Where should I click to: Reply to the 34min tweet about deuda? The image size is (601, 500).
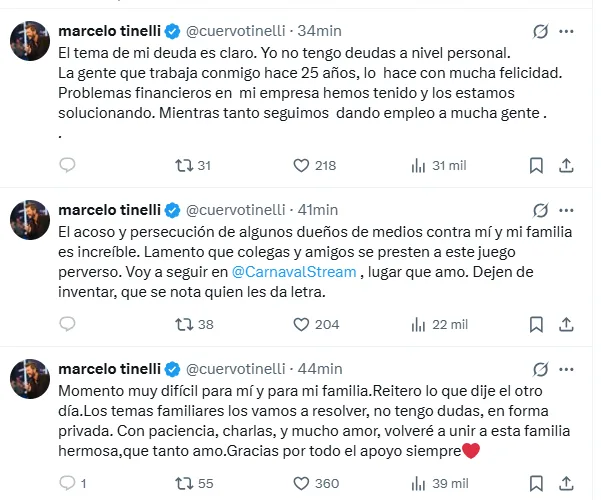(x=68, y=165)
